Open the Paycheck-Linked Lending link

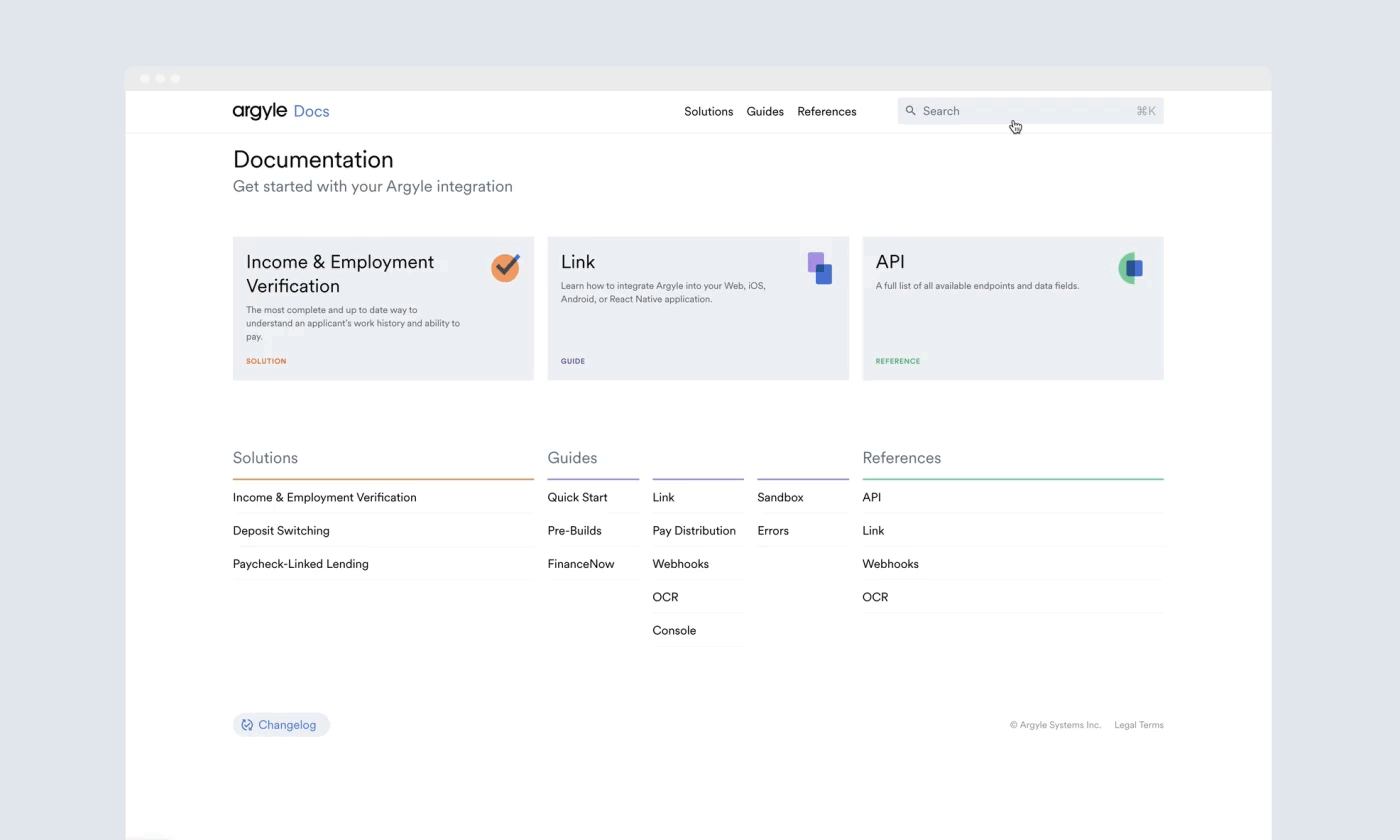point(300,564)
